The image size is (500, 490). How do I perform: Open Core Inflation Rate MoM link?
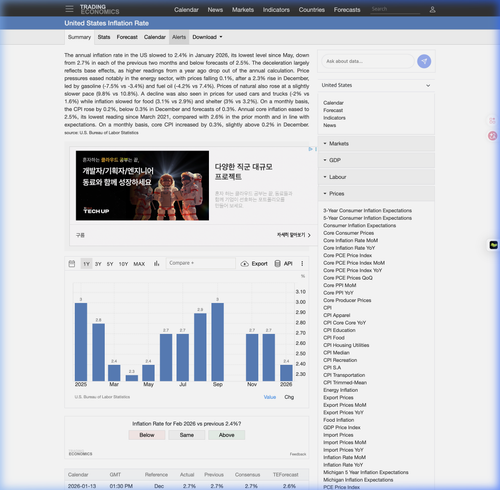pos(350,240)
